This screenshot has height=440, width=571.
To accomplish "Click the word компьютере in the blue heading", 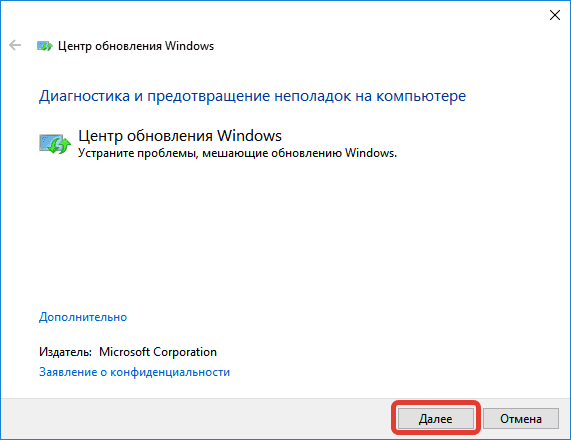I will [421, 96].
